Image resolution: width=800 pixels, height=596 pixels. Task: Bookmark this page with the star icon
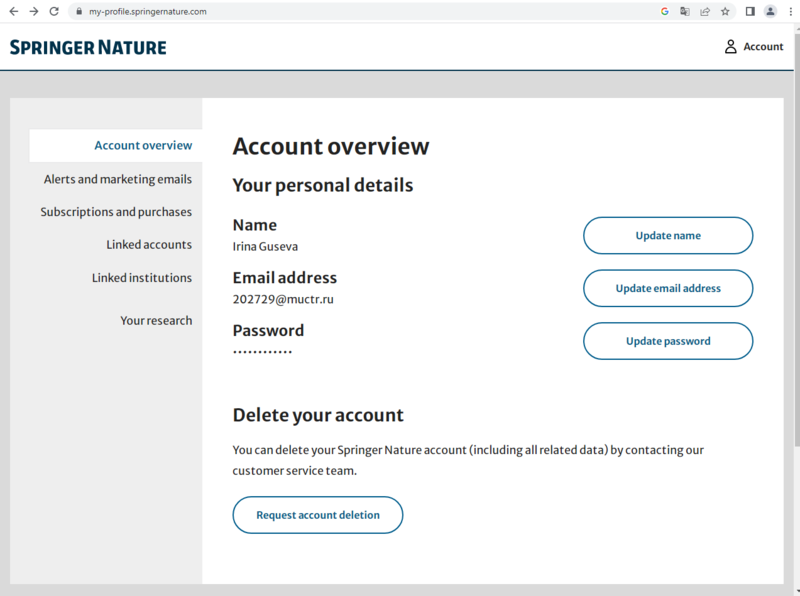coord(725,12)
